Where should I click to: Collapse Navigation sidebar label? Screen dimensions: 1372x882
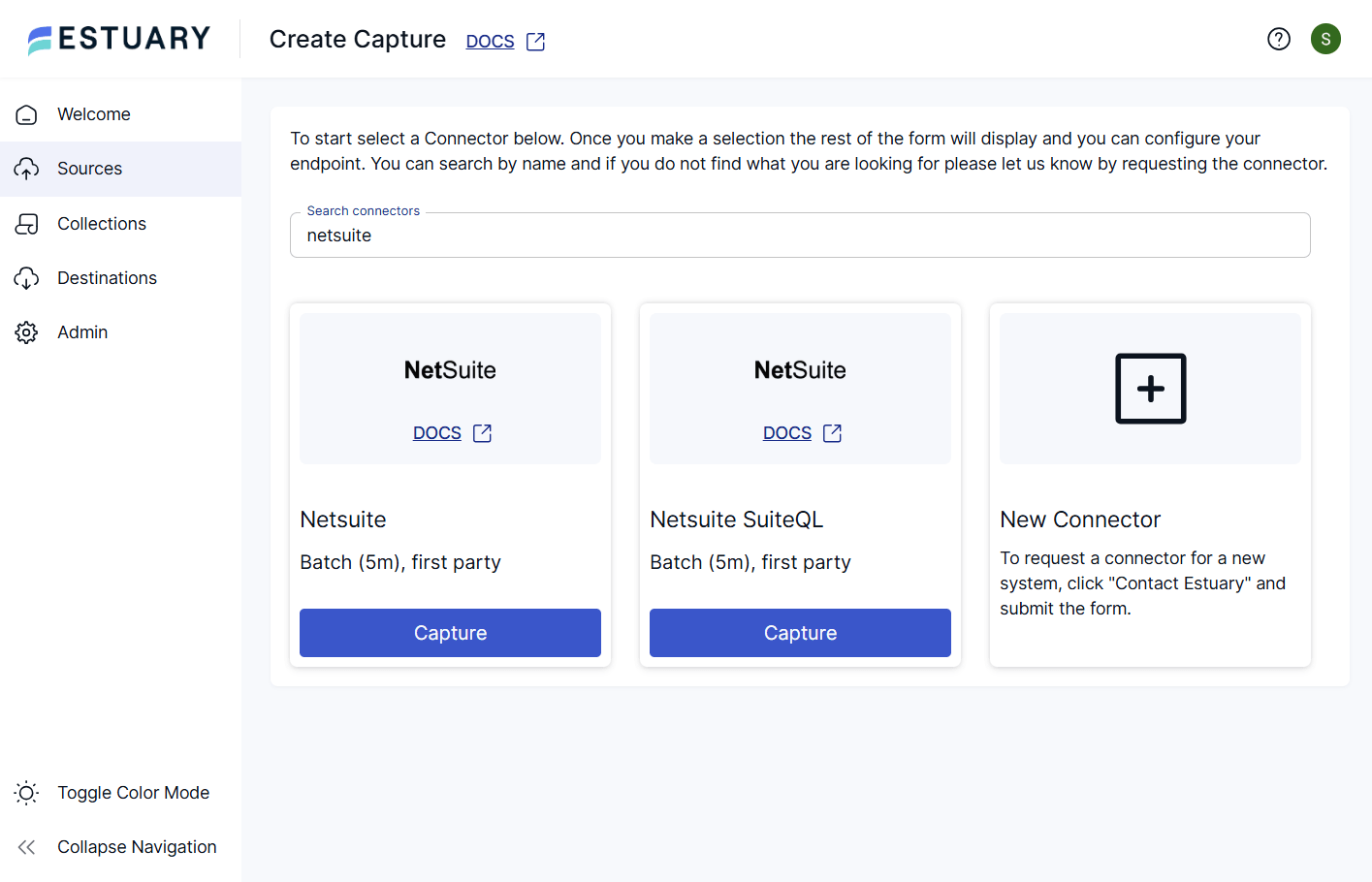[137, 847]
